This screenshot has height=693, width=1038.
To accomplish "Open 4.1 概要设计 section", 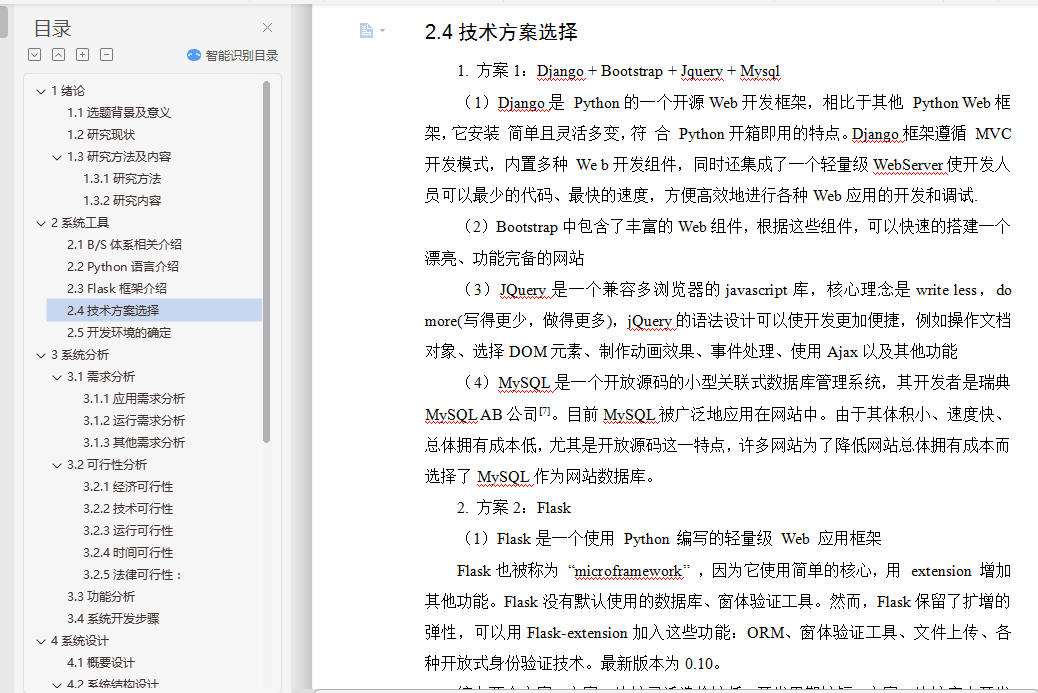I will (101, 663).
